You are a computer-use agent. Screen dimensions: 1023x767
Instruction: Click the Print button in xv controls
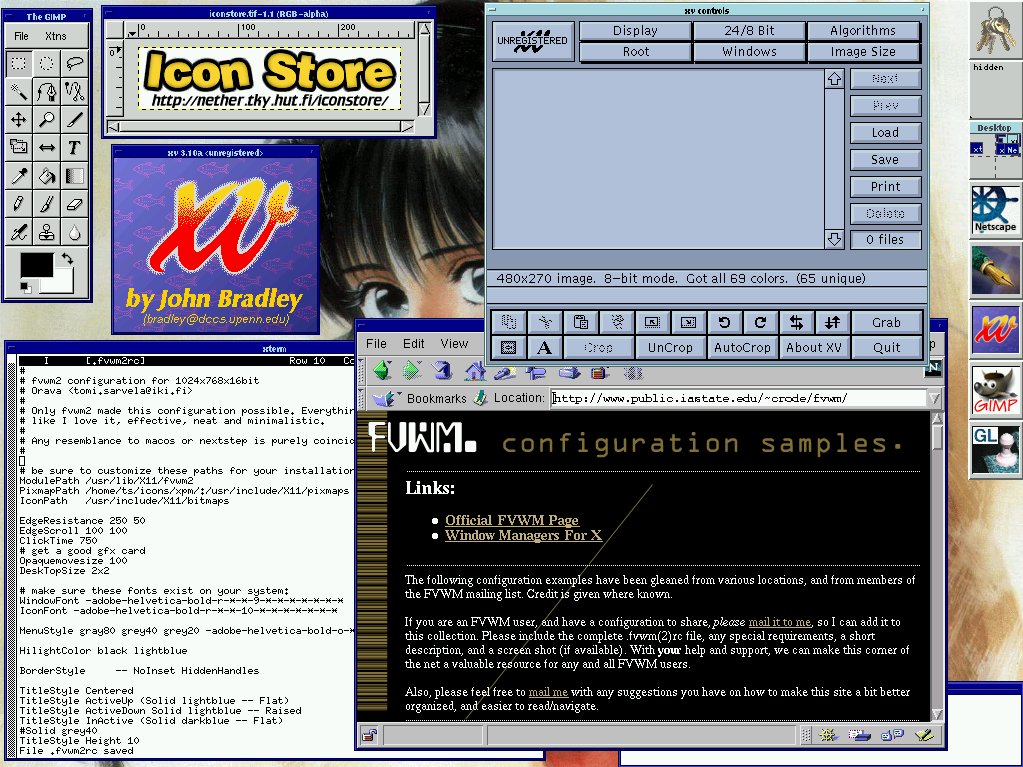pos(885,187)
